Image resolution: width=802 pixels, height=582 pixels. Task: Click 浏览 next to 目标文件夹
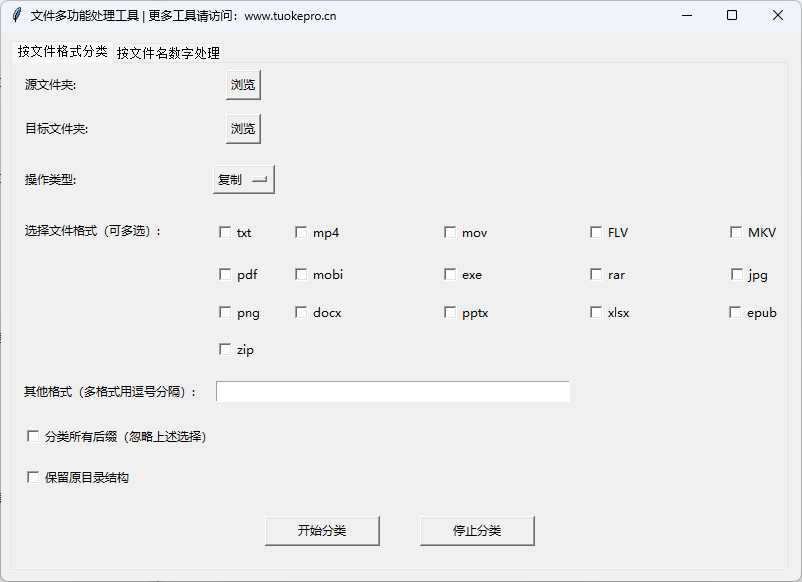(243, 129)
